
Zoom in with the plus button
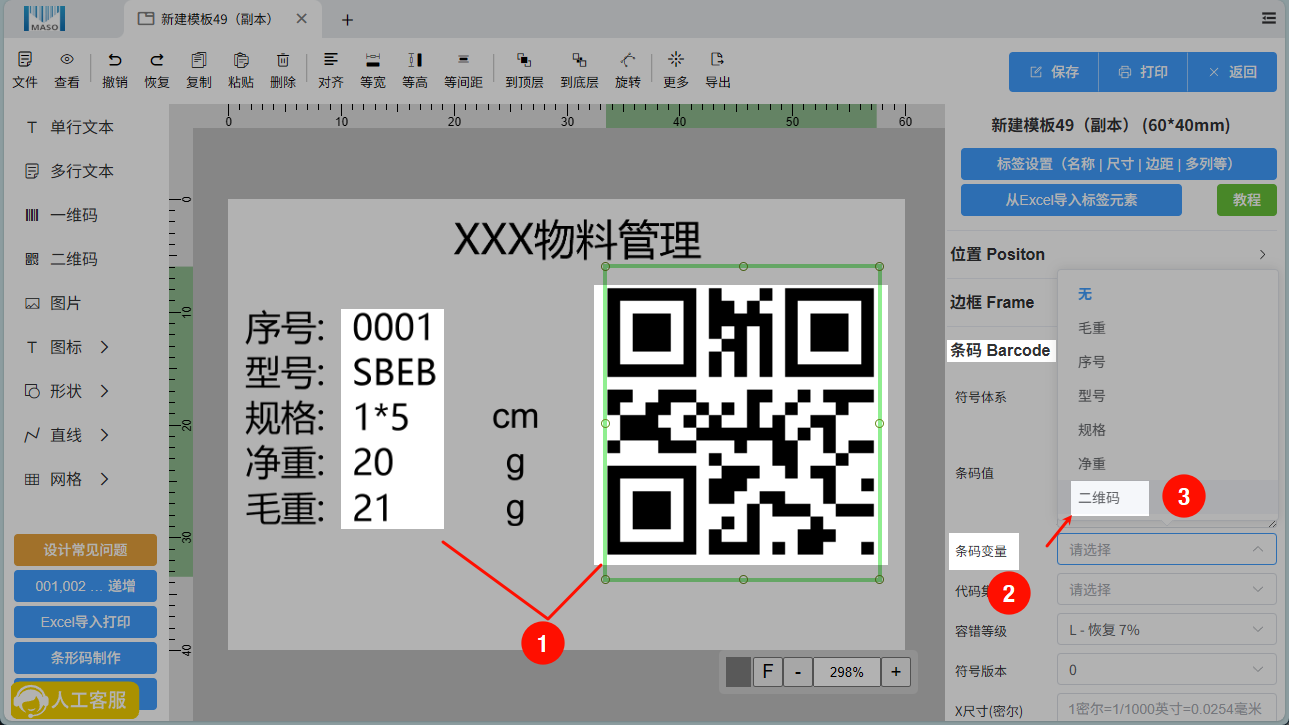(896, 672)
